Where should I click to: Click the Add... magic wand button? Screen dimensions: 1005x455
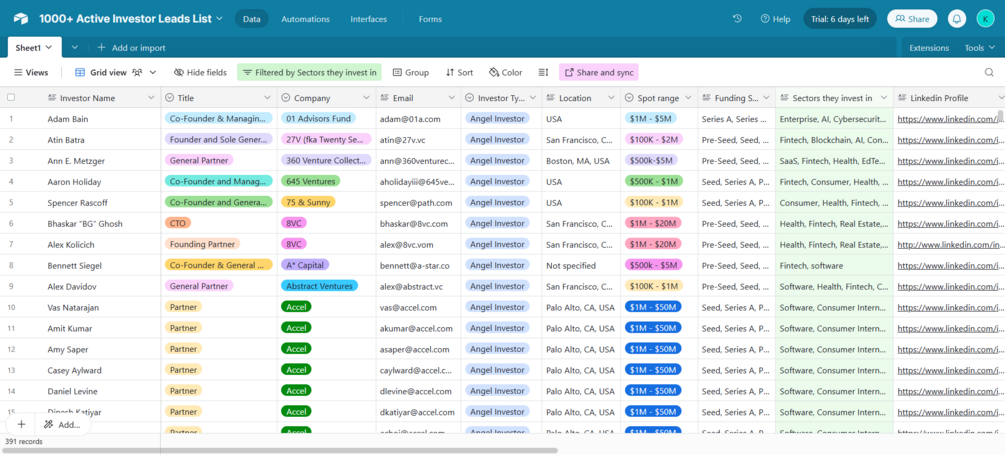click(62, 424)
